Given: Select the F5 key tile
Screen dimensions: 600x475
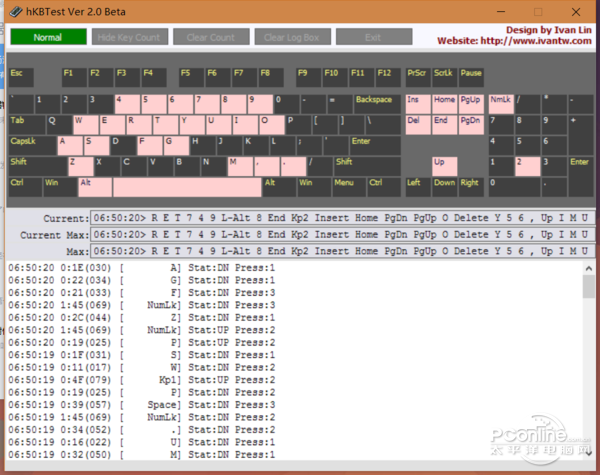Looking at the screenshot, I should (x=191, y=77).
